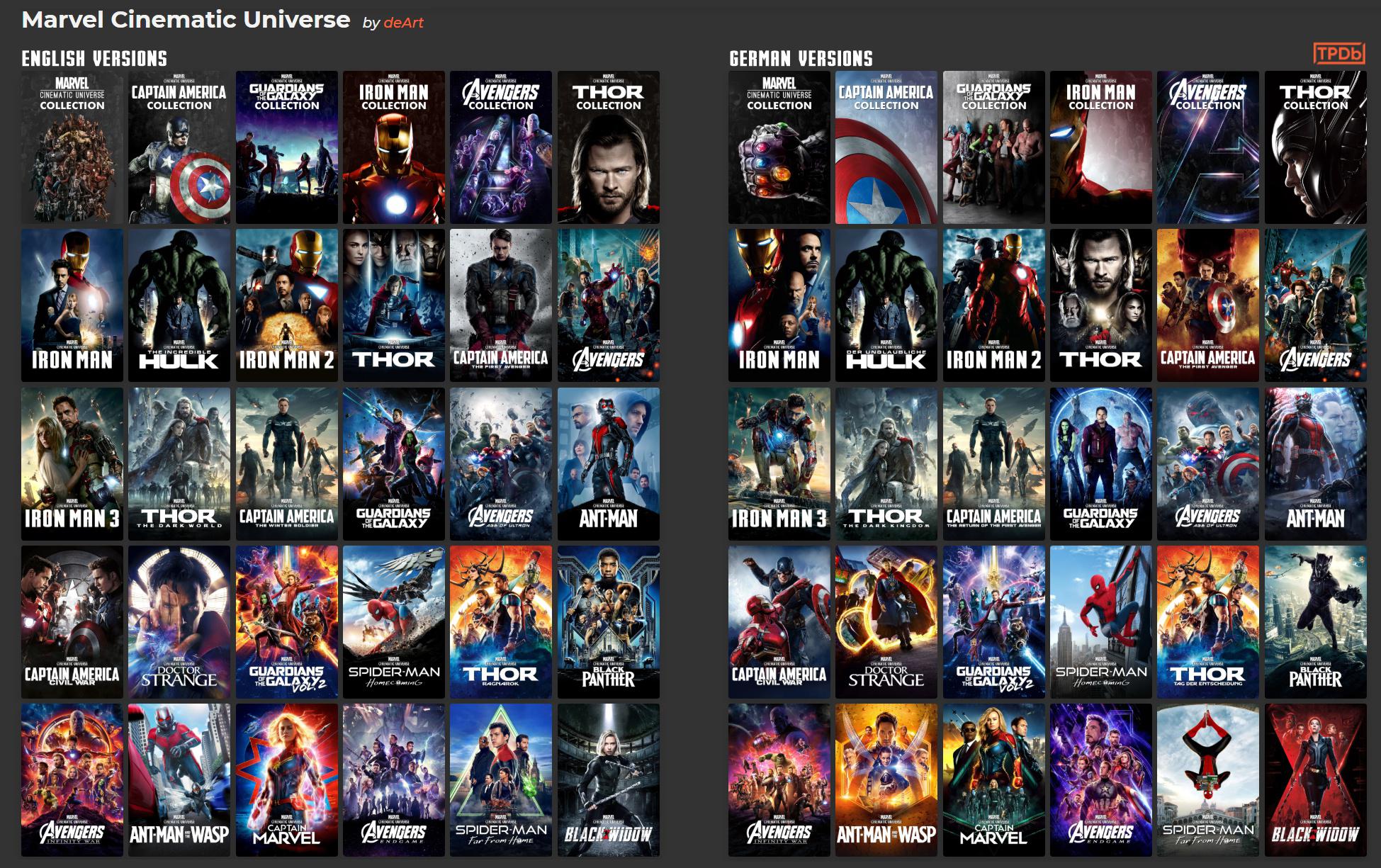Select German Avengers Endgame poster
The height and width of the screenshot is (868, 1381).
[x=1101, y=780]
